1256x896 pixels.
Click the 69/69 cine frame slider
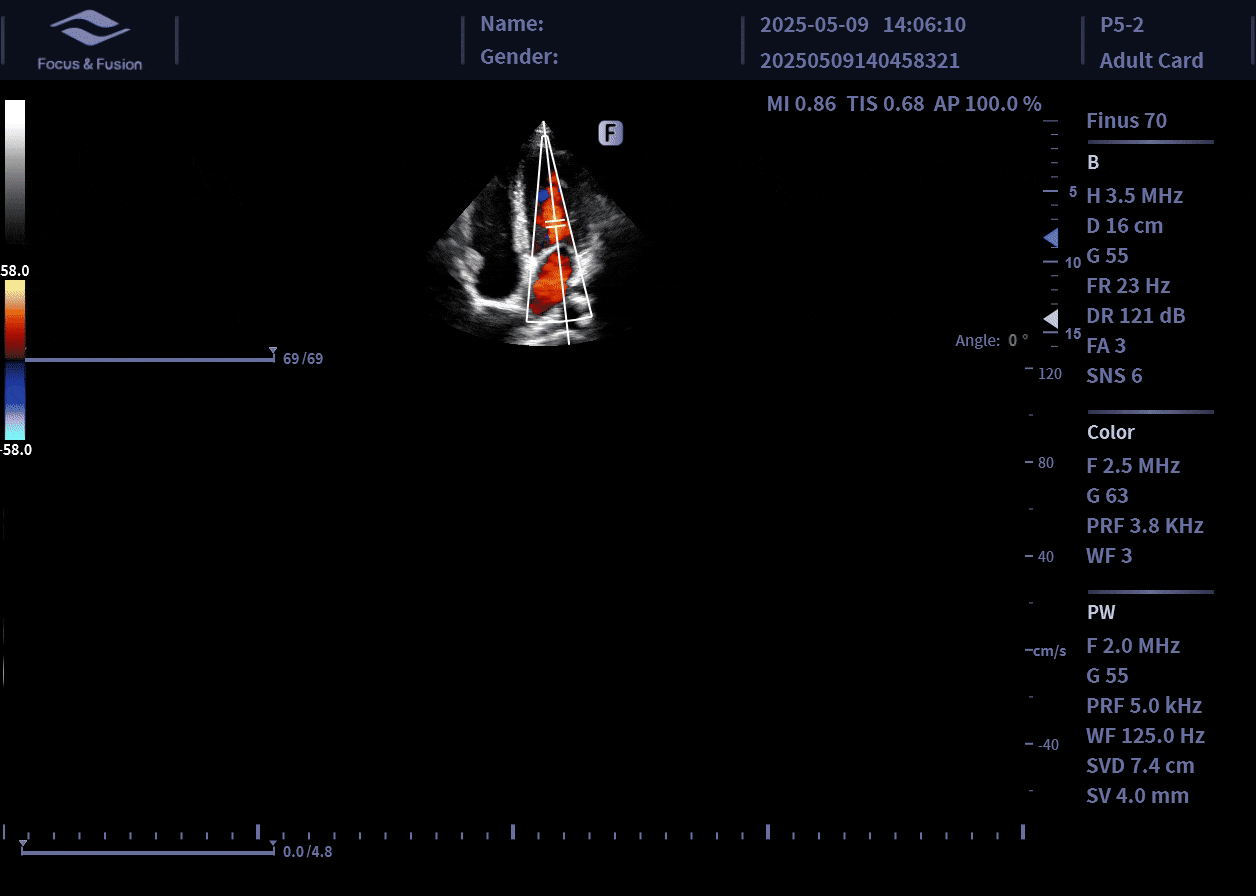pos(148,357)
